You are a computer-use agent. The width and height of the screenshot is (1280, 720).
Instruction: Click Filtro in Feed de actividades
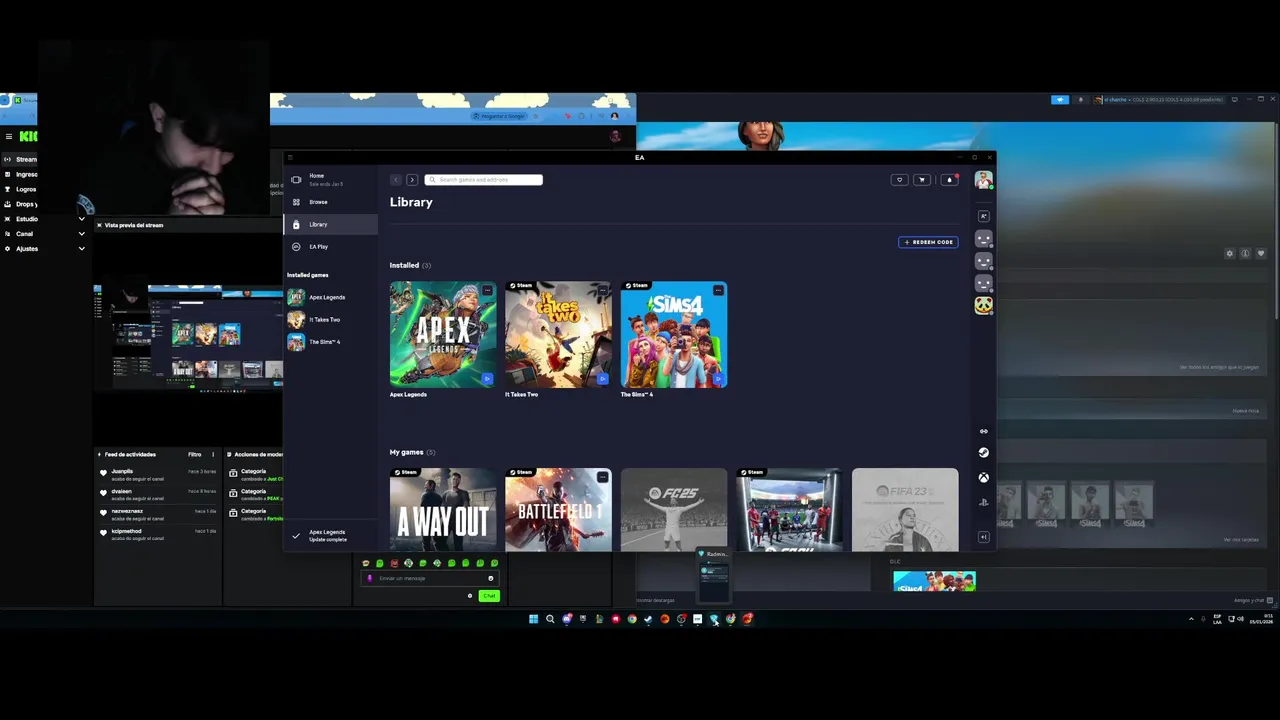coord(195,454)
